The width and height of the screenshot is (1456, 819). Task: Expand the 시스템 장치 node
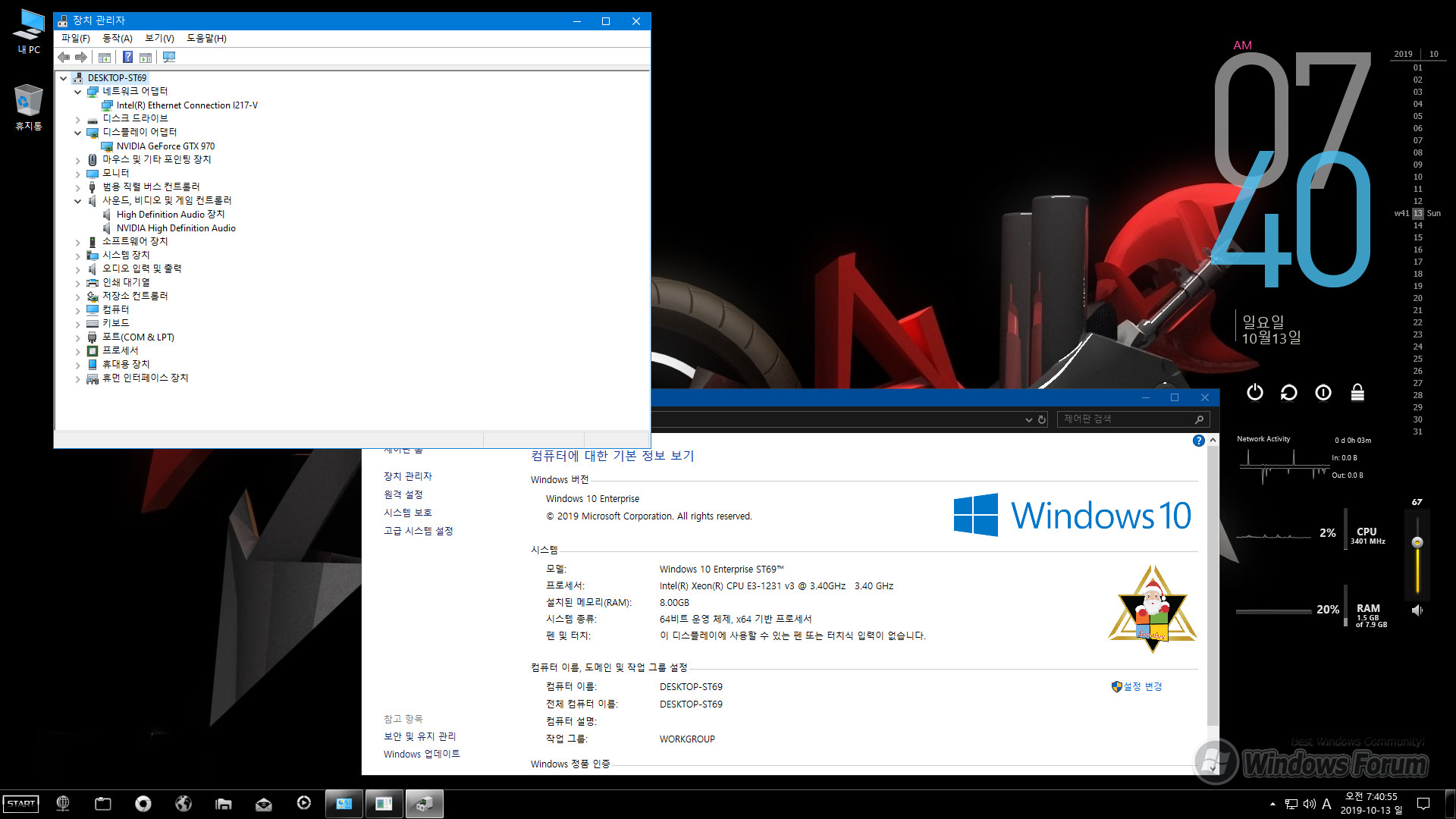coord(77,256)
